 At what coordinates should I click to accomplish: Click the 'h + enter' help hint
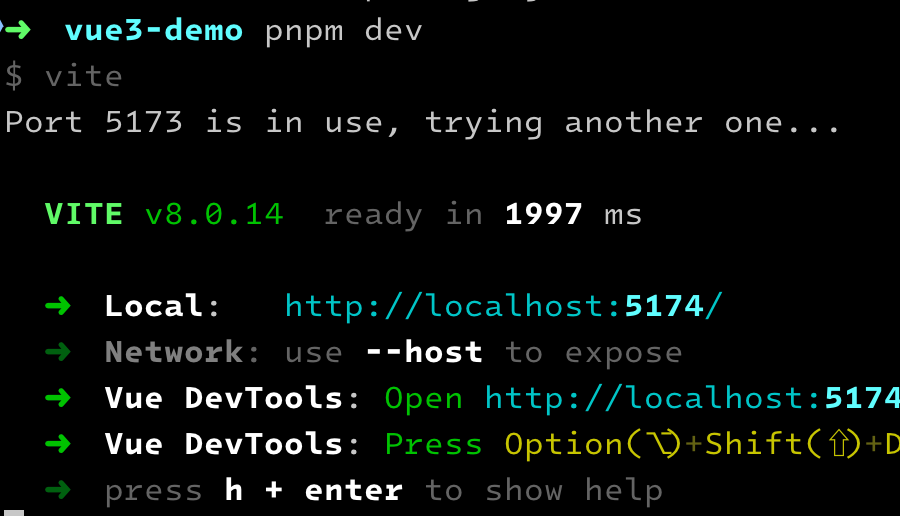[313, 490]
